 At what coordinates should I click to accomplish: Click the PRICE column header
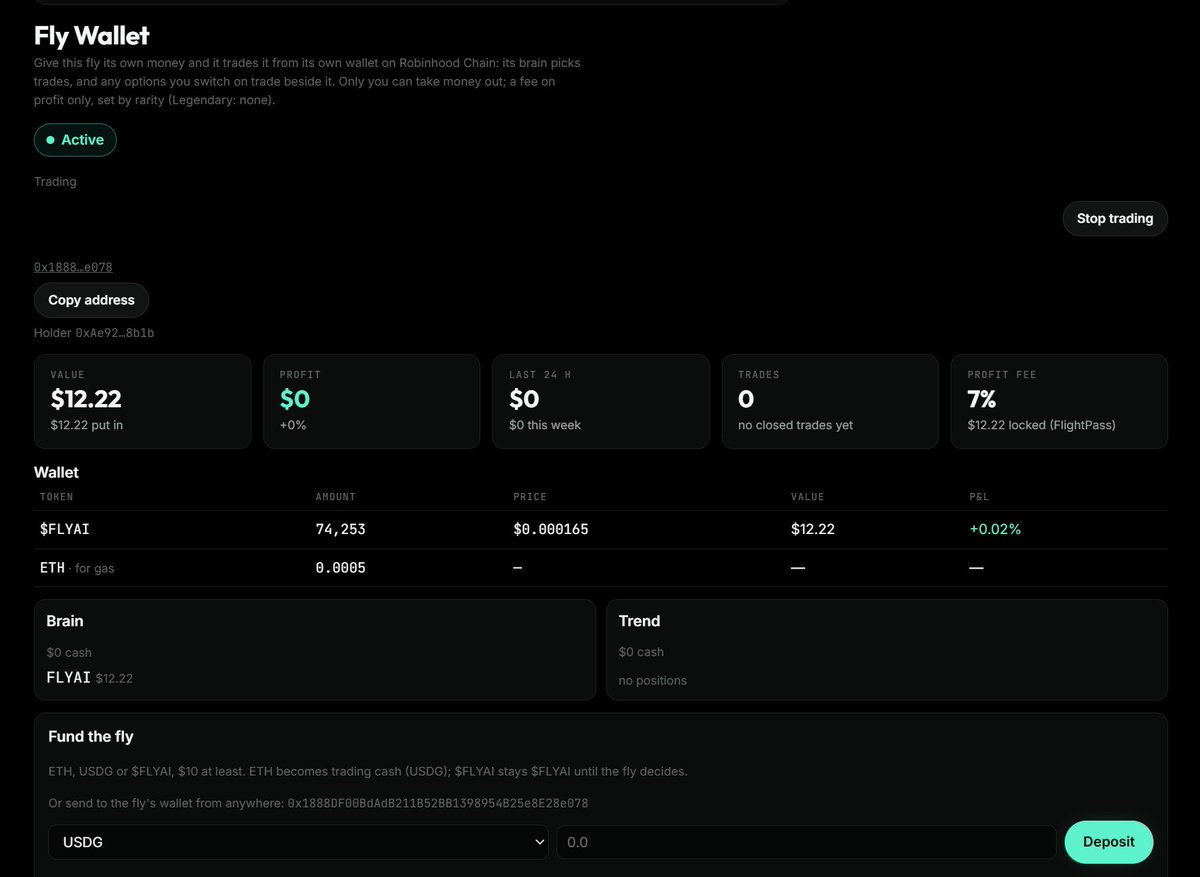pos(530,497)
